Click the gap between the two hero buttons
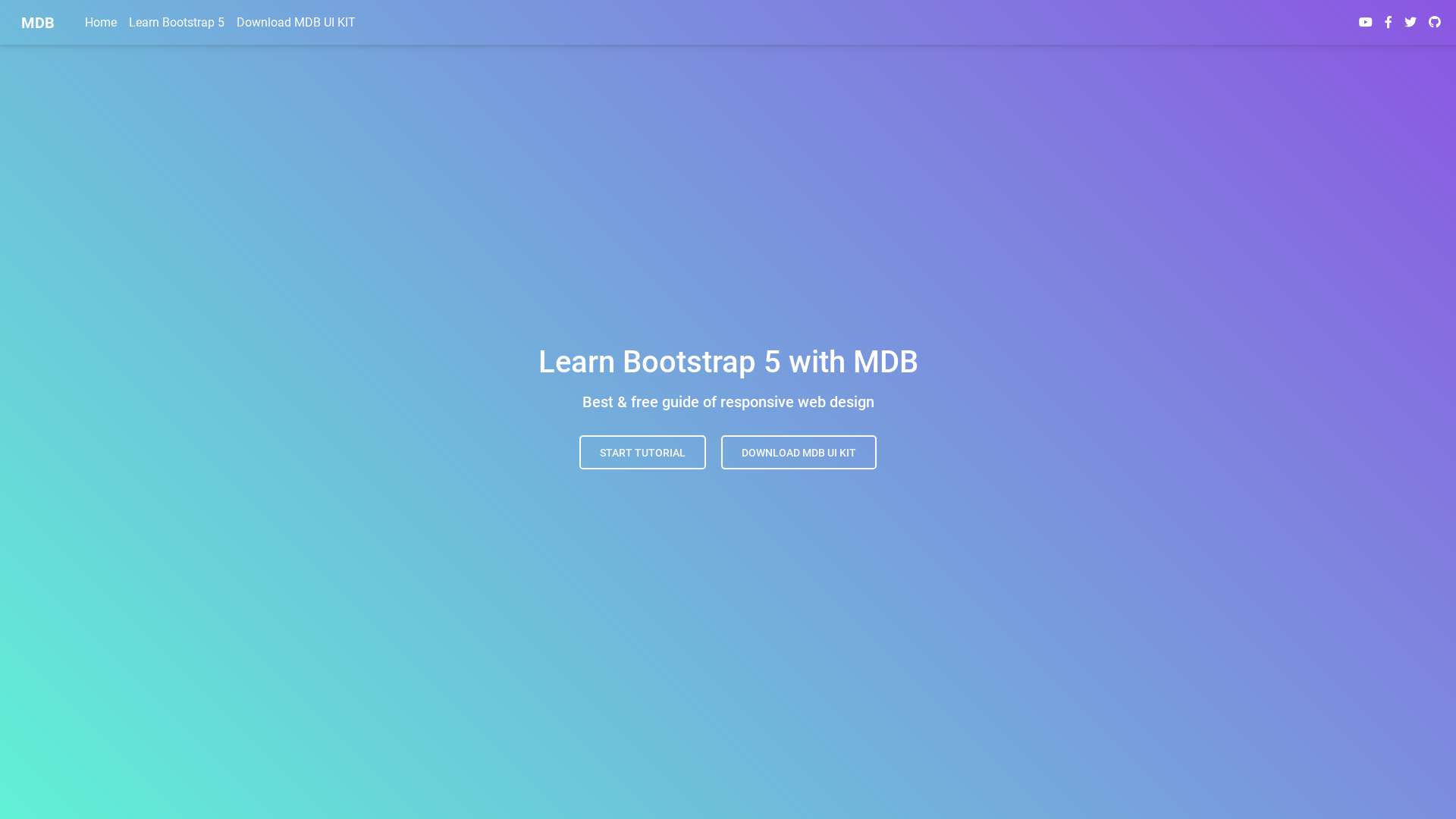 [x=714, y=452]
